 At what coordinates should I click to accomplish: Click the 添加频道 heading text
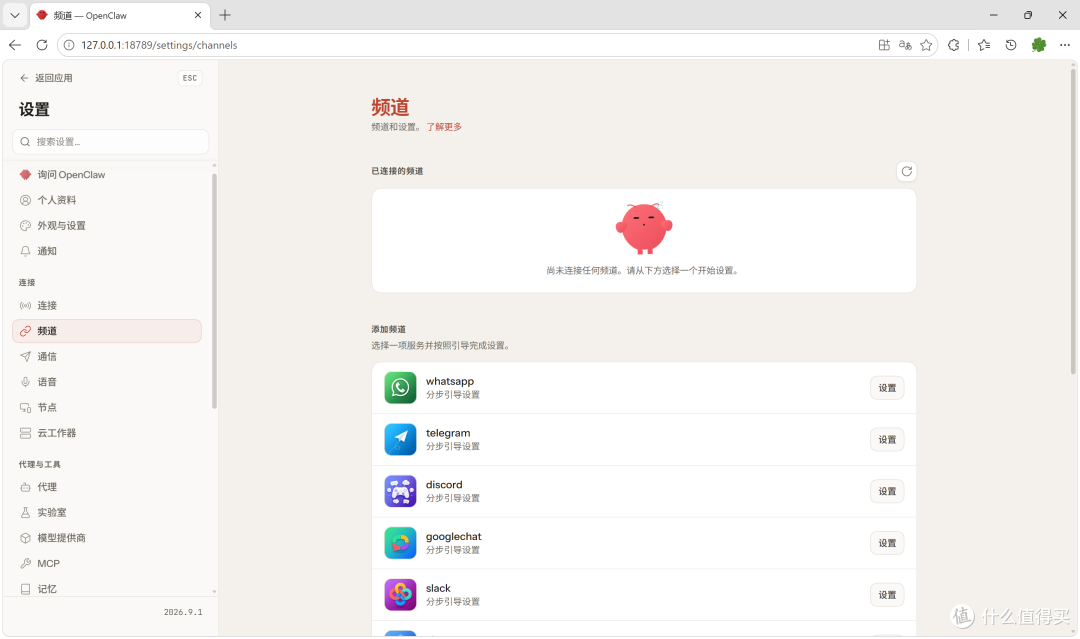pyautogui.click(x=388, y=329)
